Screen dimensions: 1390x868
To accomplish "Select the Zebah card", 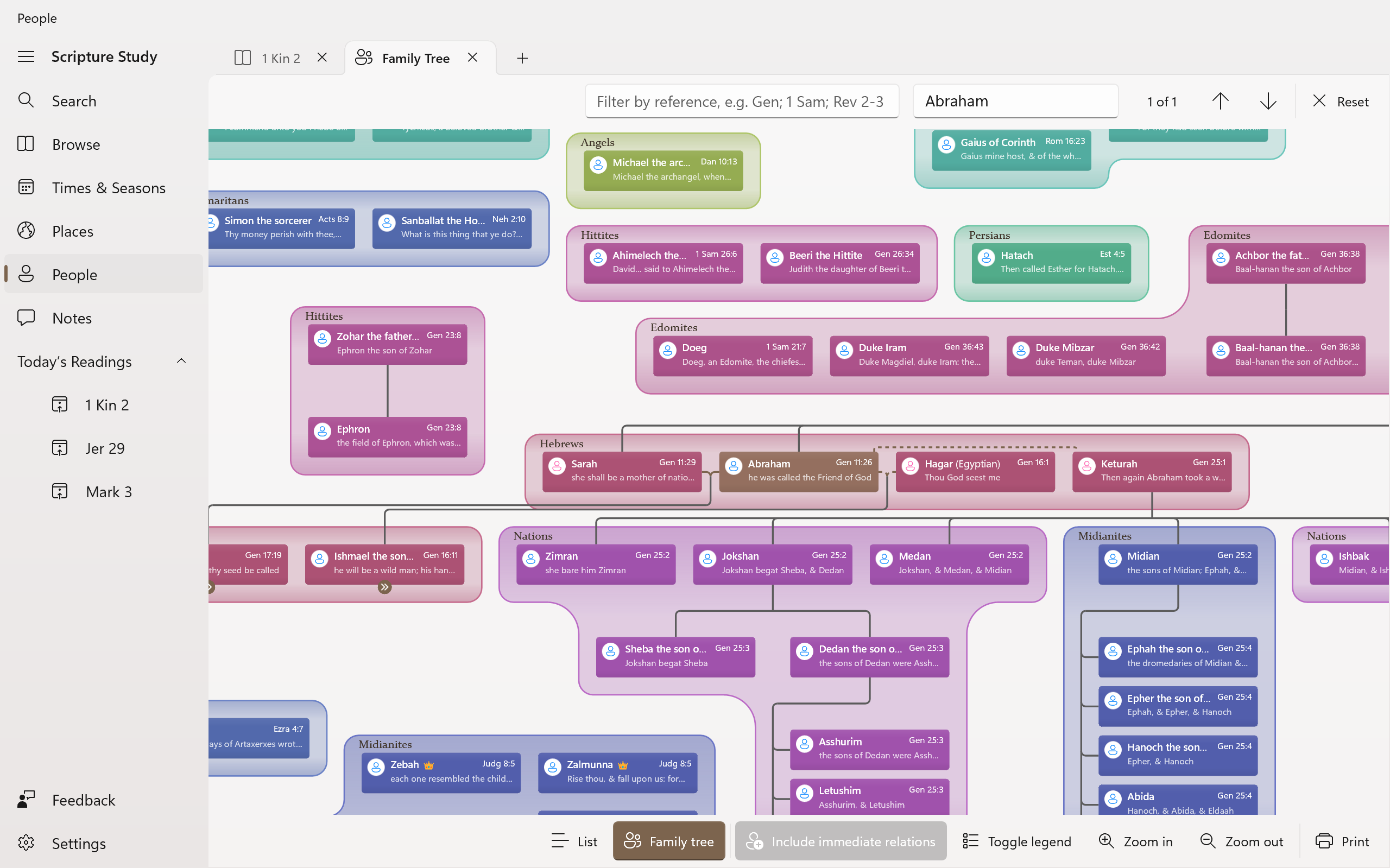I will pos(441,772).
